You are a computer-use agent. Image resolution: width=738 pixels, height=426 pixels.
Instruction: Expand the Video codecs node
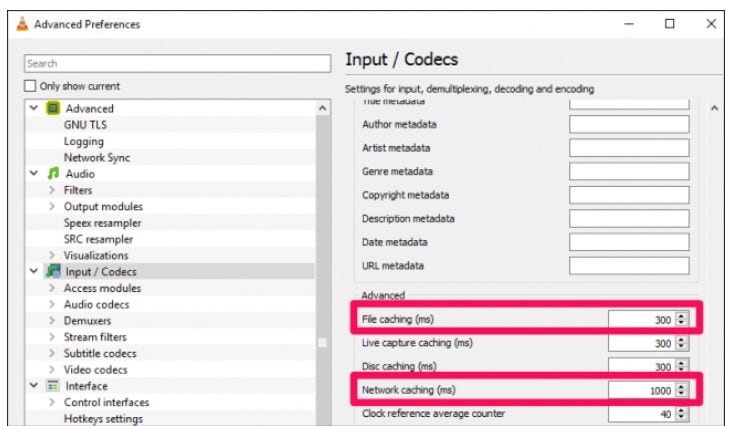point(52,370)
